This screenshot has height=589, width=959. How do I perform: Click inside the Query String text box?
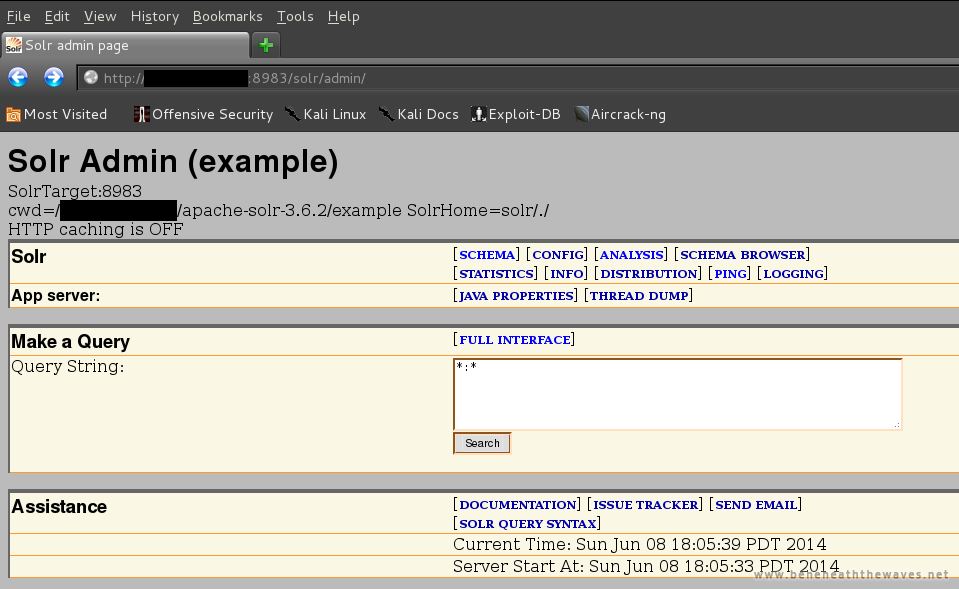[x=677, y=394]
